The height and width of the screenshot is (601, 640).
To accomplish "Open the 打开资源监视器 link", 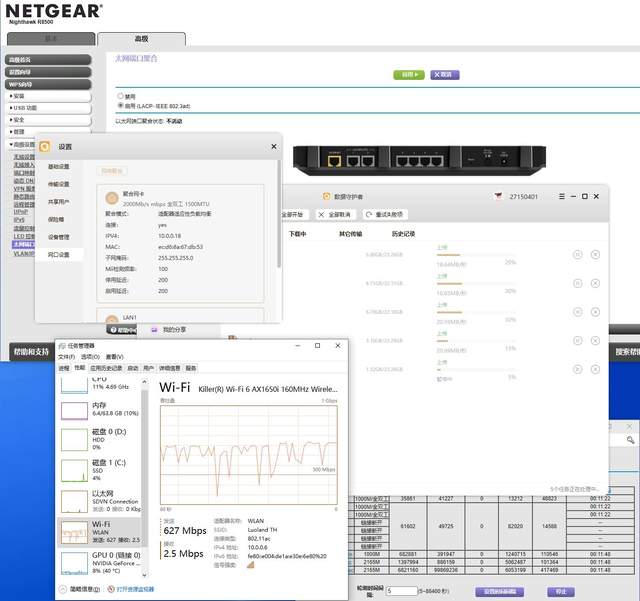I will tap(135, 589).
